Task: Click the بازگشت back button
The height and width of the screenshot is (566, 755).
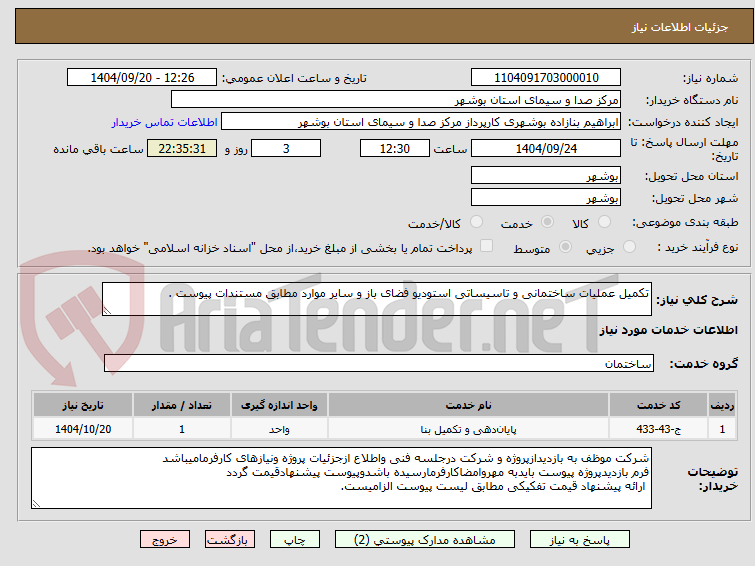Action: pyautogui.click(x=230, y=540)
